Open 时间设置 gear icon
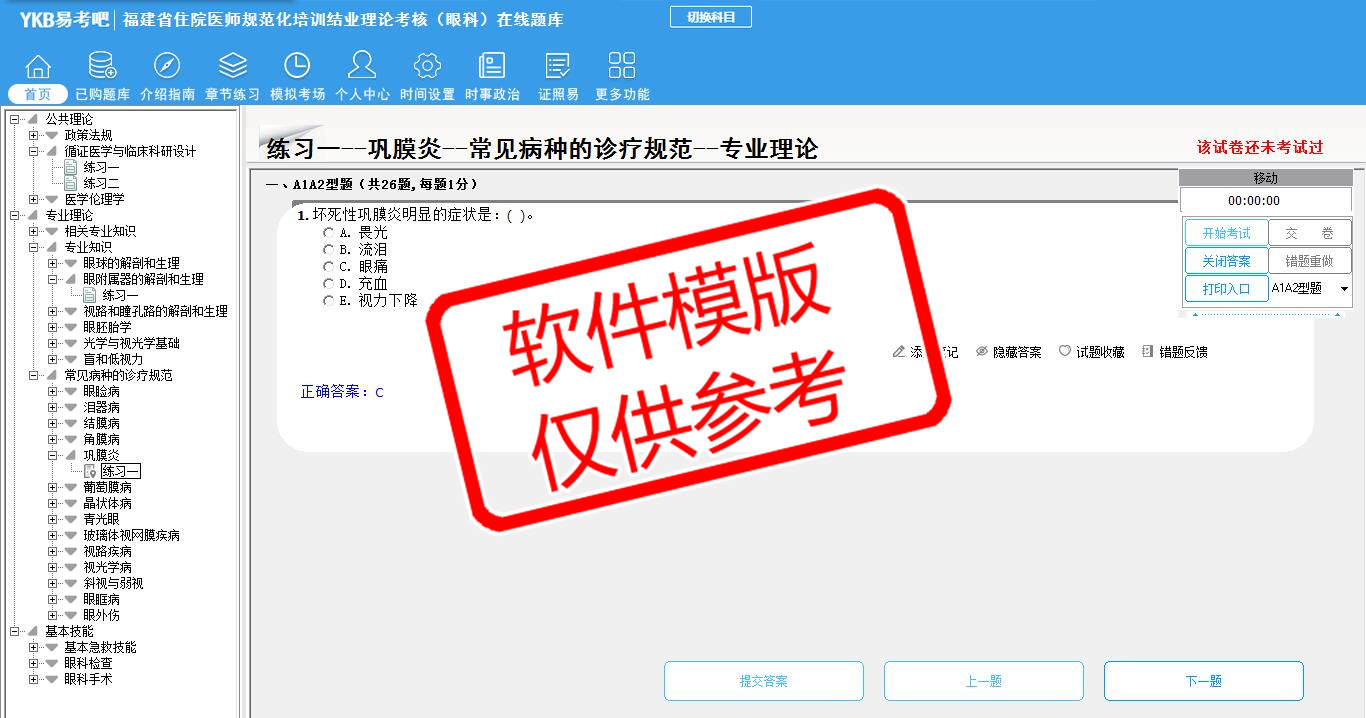The width and height of the screenshot is (1366, 718). 427,67
